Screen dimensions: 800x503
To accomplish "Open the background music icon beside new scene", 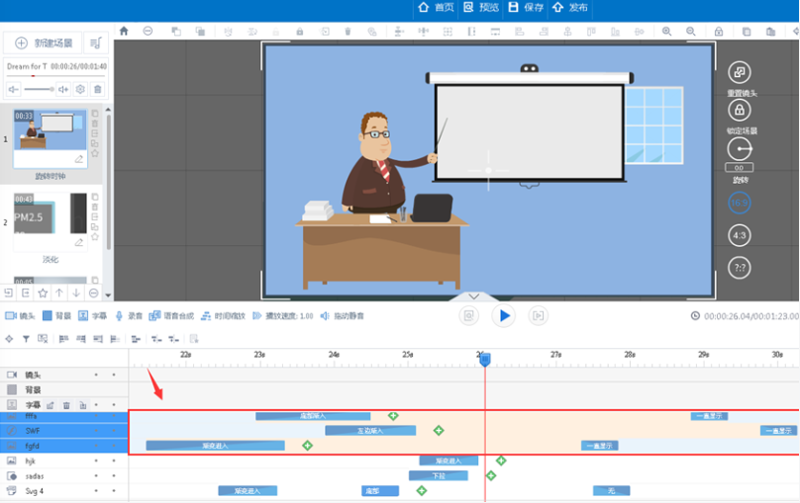I will 96,43.
